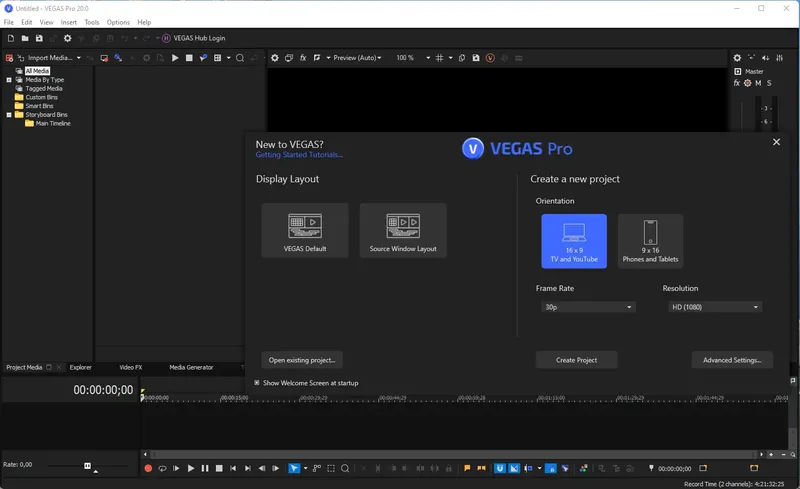This screenshot has width=800, height=489.
Task: Switch to Media Generator tab
Action: click(x=191, y=368)
